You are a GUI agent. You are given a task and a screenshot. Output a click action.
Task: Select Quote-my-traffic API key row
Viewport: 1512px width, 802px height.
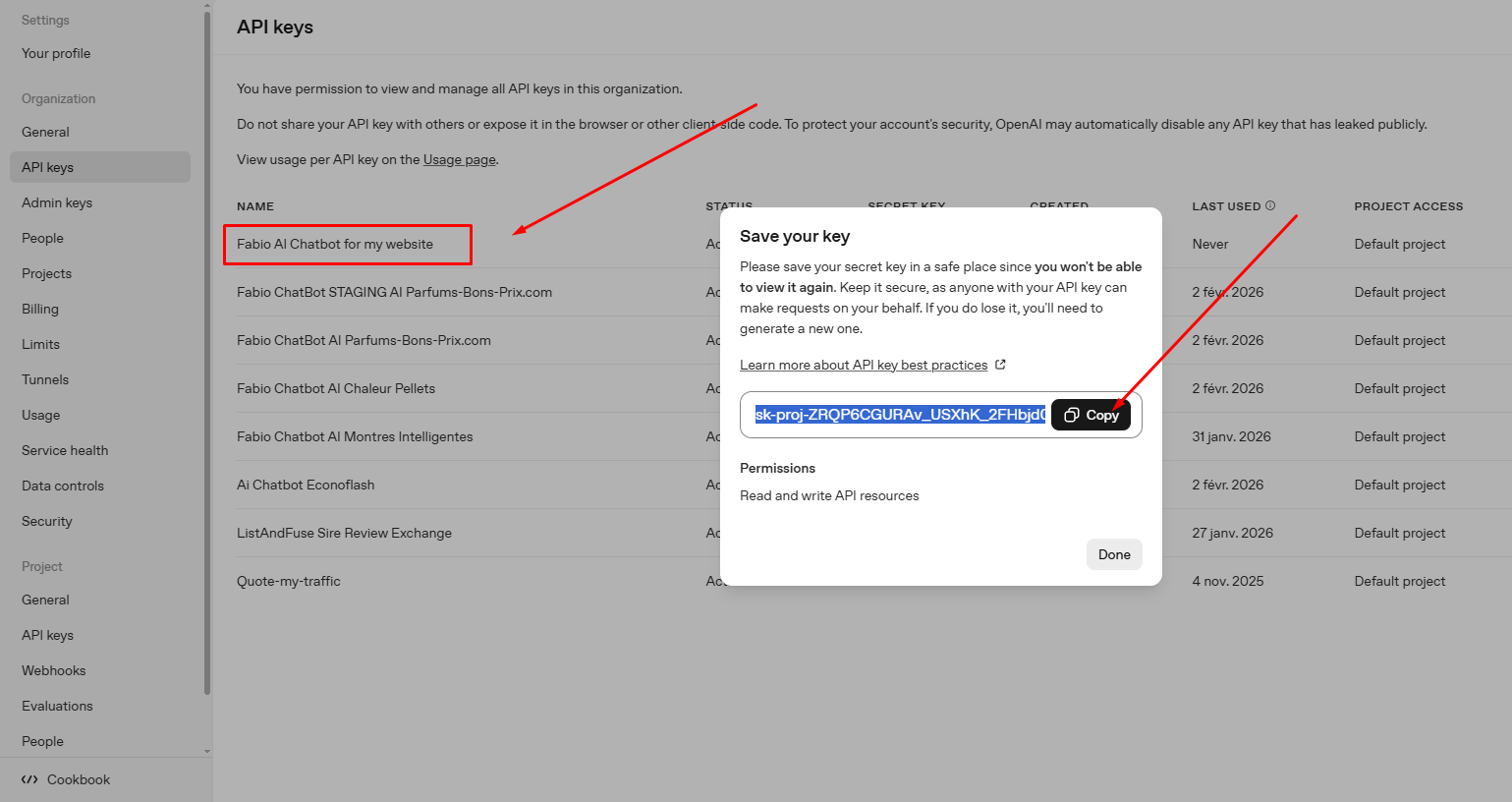point(289,581)
